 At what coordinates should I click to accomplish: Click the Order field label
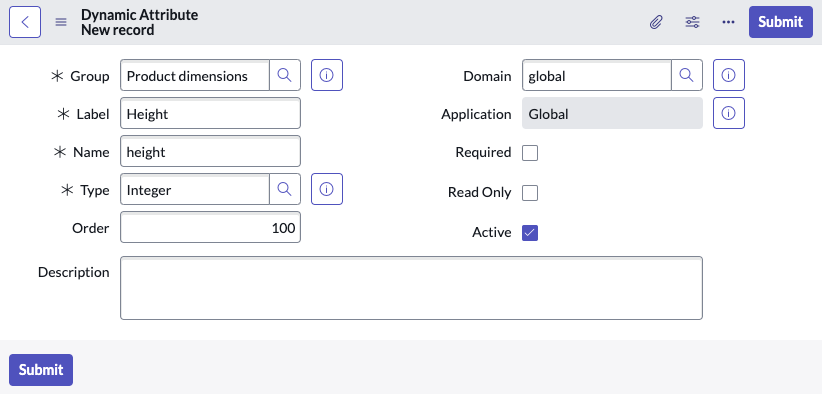[91, 228]
